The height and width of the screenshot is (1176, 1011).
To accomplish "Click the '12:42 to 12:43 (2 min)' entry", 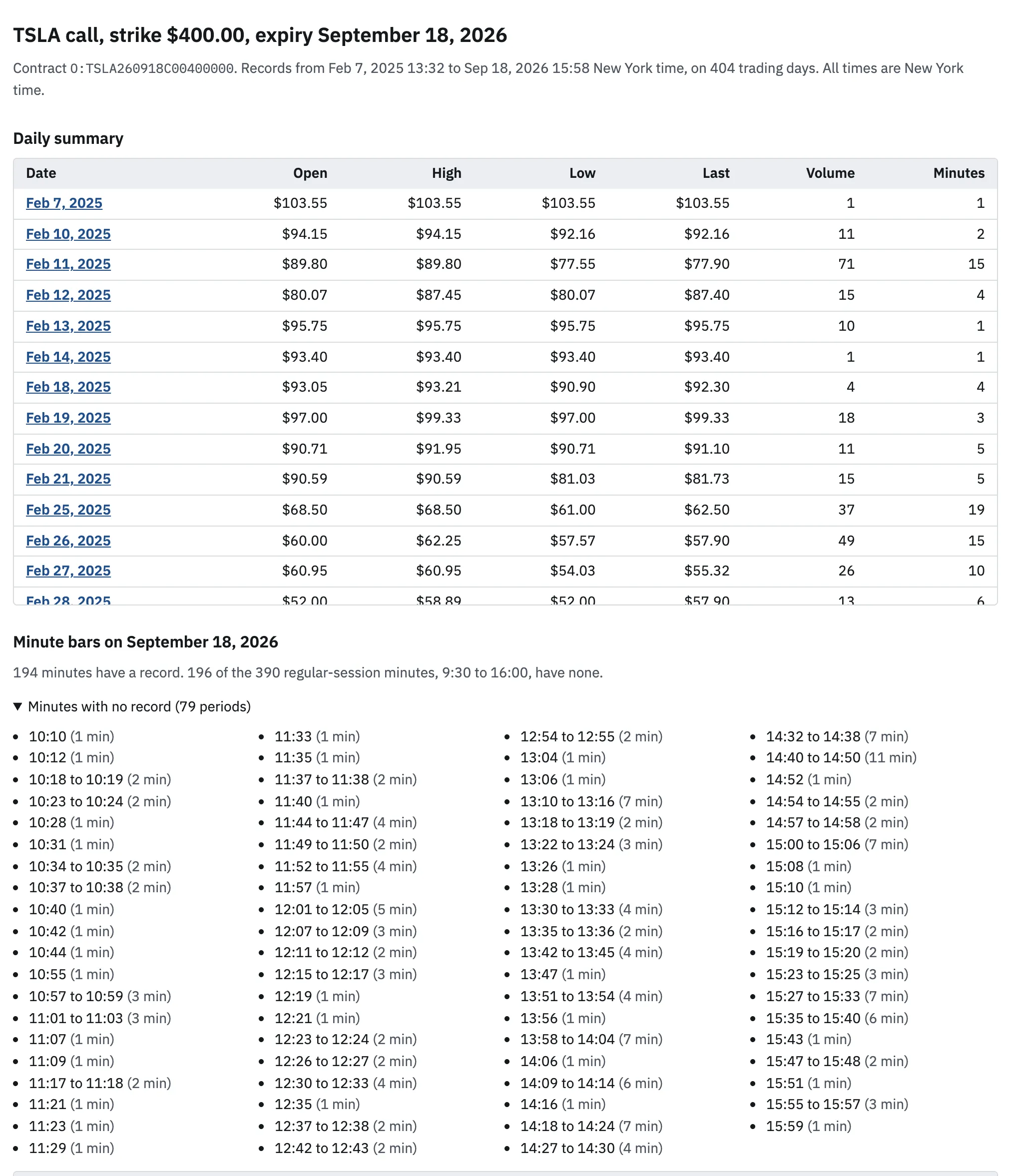I will (x=346, y=1148).
